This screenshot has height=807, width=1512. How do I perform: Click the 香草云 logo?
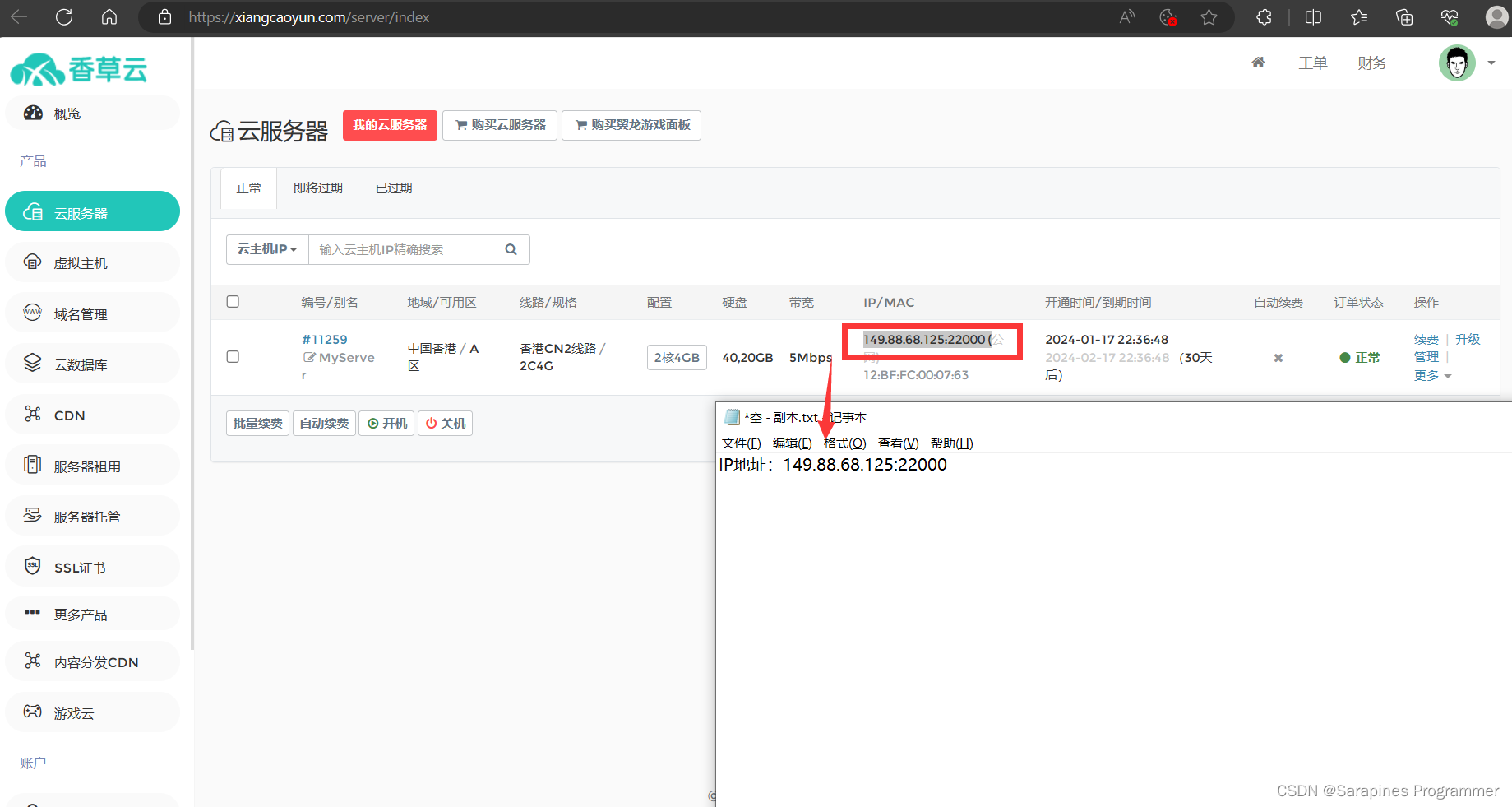coord(79,69)
